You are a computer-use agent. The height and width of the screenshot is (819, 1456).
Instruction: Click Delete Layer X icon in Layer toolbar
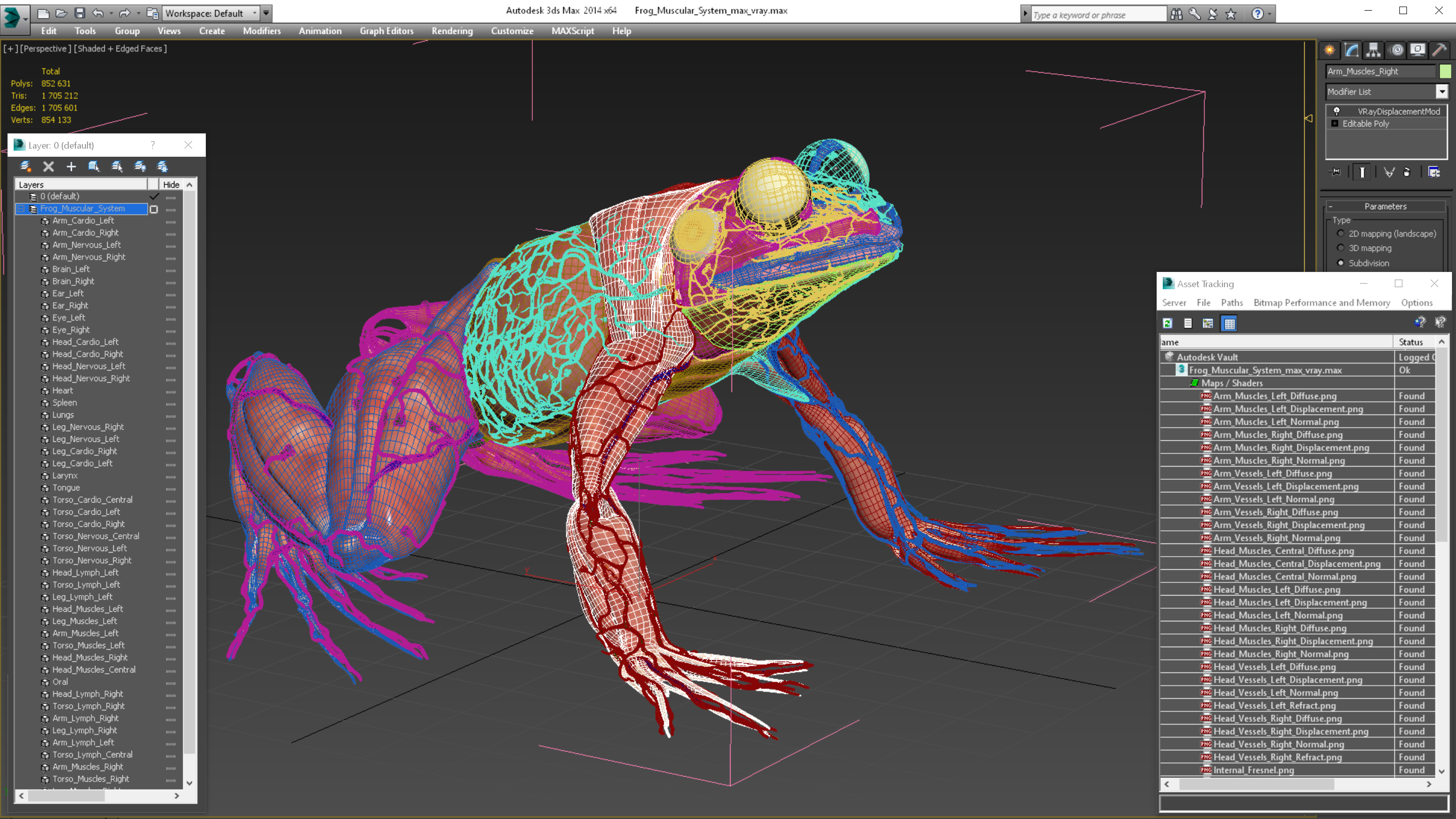click(x=49, y=166)
